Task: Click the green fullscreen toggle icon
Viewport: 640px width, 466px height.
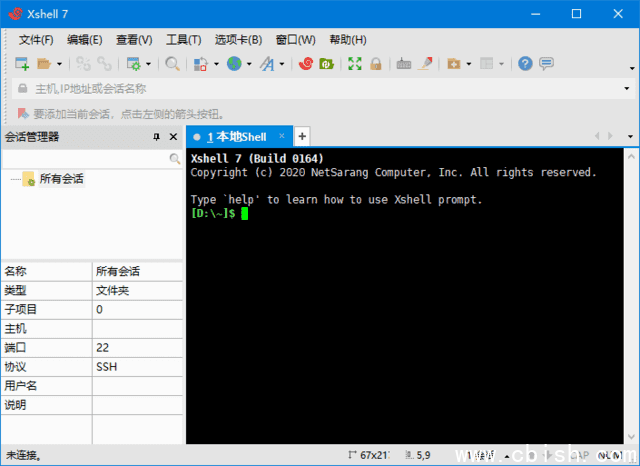Action: tap(355, 64)
